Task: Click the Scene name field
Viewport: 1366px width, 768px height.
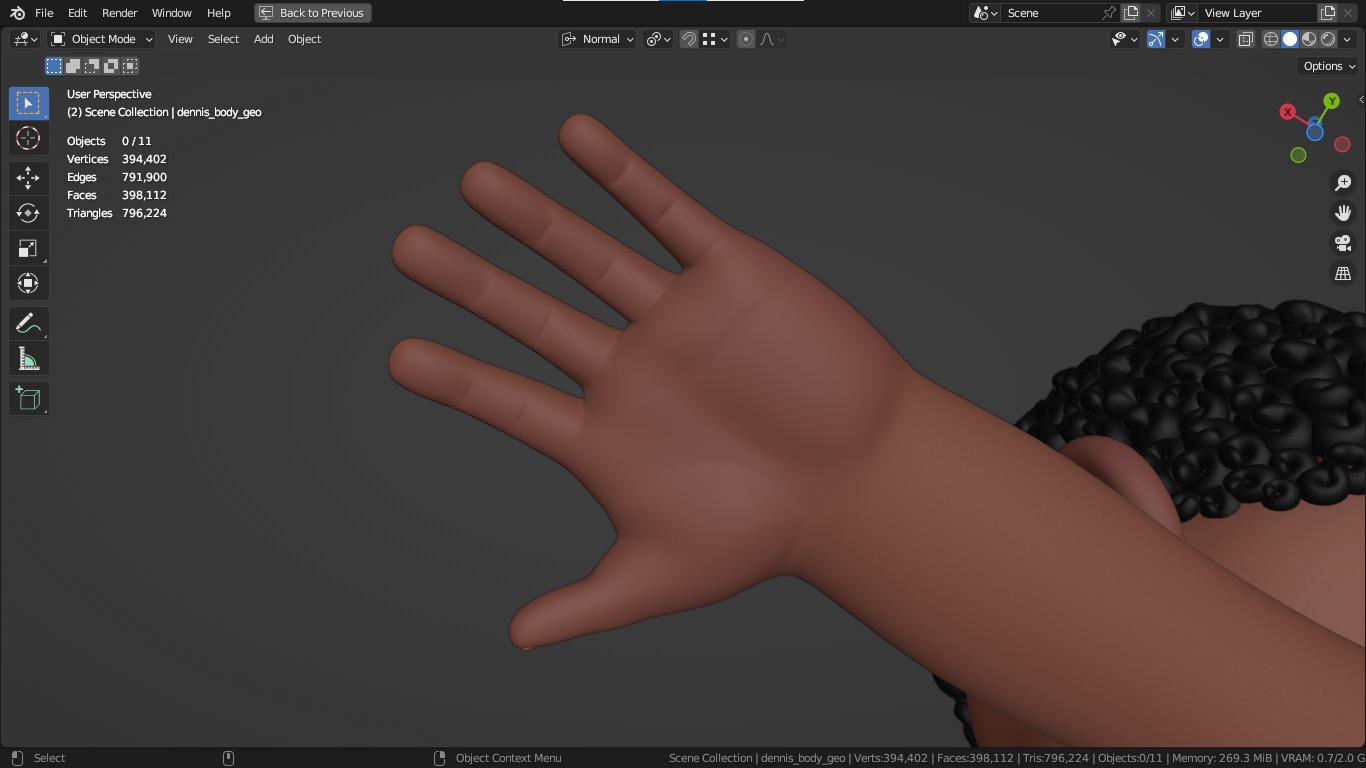Action: [1050, 13]
